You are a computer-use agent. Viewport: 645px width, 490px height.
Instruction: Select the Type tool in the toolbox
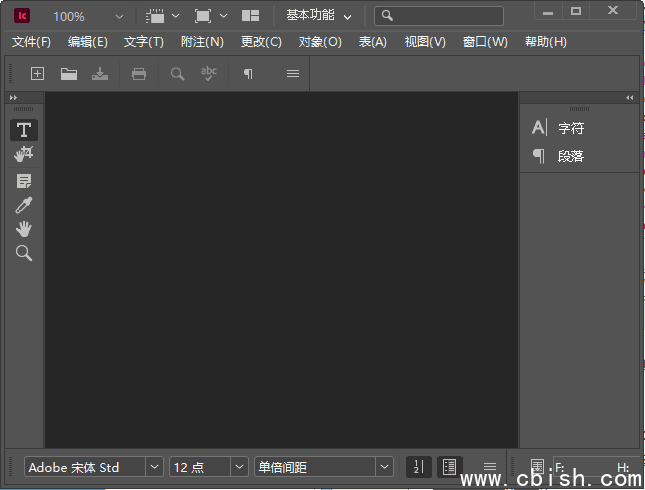click(24, 130)
